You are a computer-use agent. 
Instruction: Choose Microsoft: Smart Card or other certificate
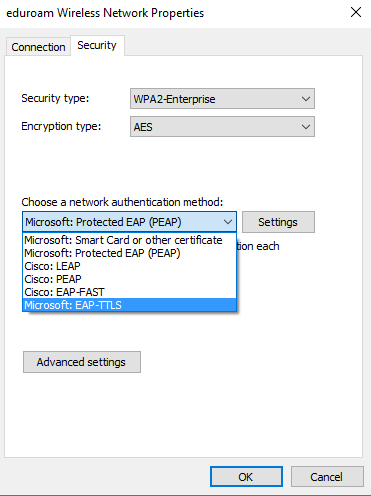point(130,240)
